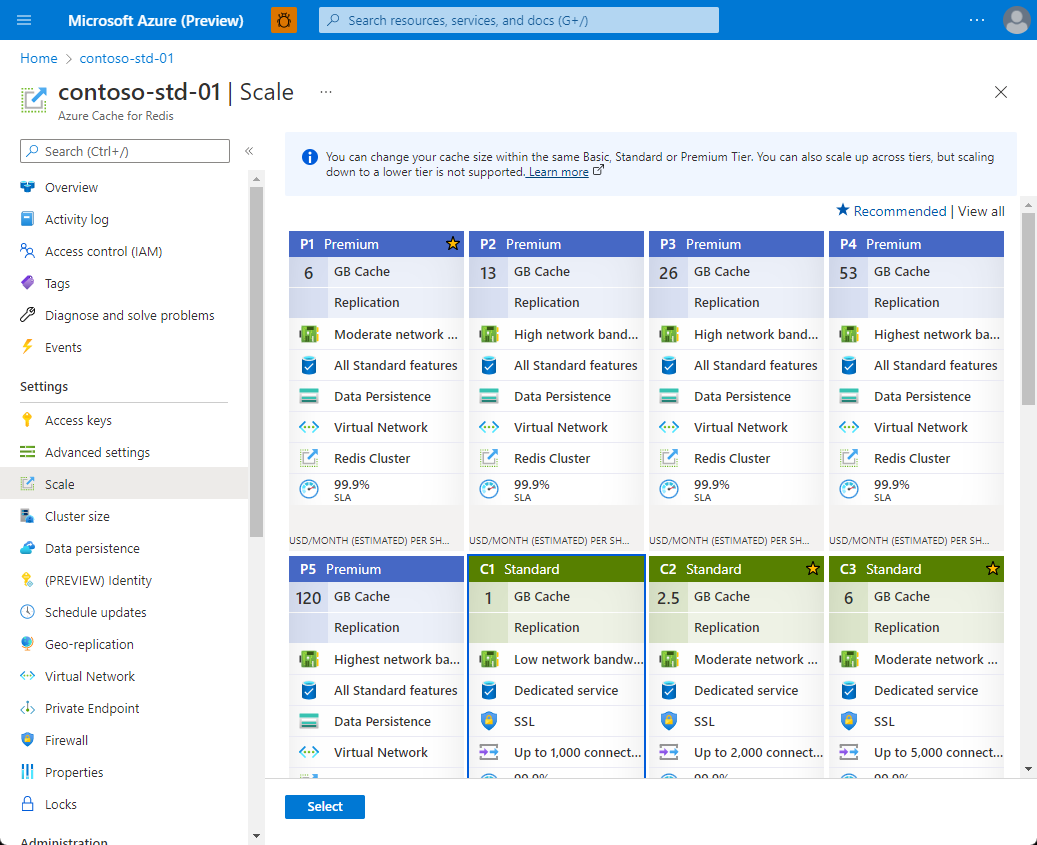Click the account avatar in top bar
1037x845 pixels.
(x=1015, y=20)
